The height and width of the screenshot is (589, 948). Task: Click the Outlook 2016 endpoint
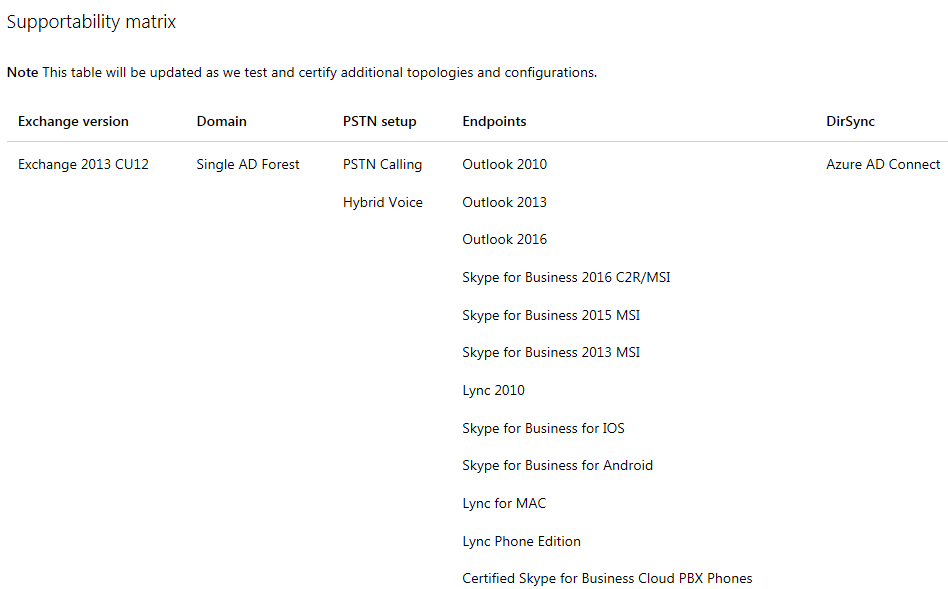tap(504, 239)
